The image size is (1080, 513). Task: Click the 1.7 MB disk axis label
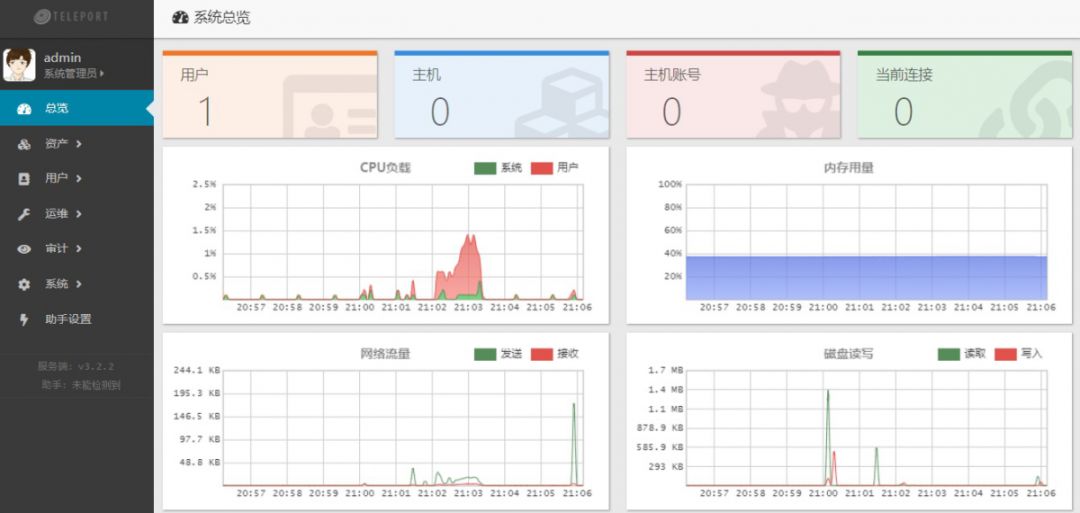(666, 370)
